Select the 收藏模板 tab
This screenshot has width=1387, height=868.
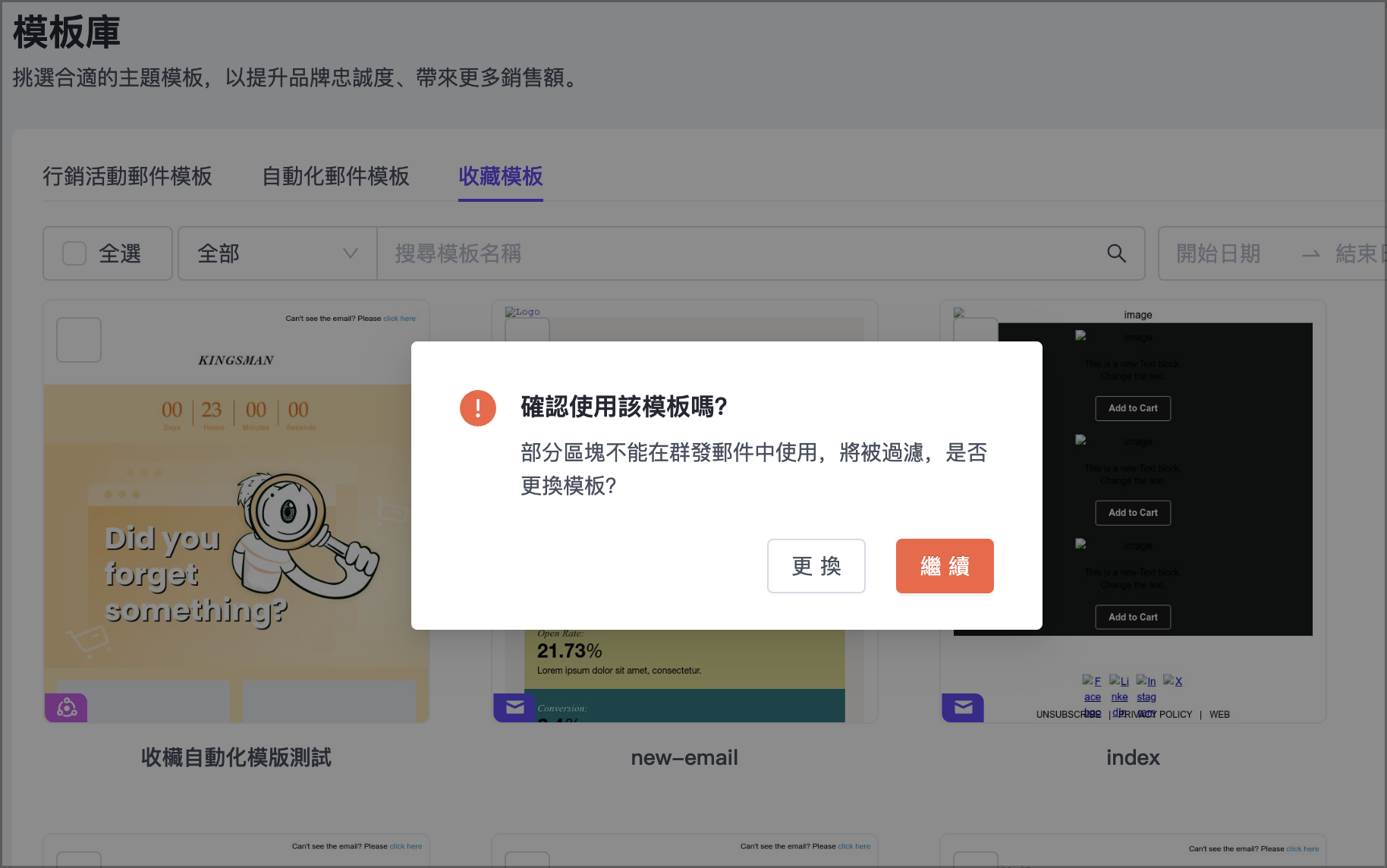coord(500,176)
